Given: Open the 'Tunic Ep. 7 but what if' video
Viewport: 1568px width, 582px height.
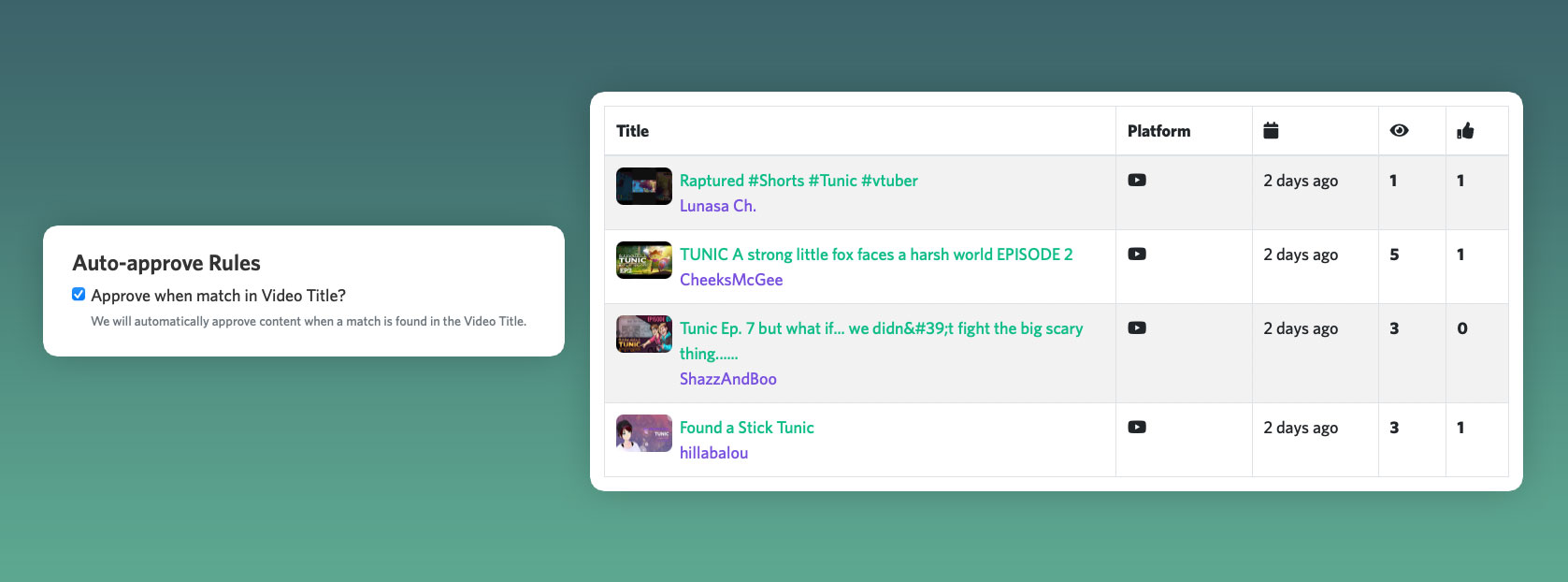Looking at the screenshot, I should [881, 329].
